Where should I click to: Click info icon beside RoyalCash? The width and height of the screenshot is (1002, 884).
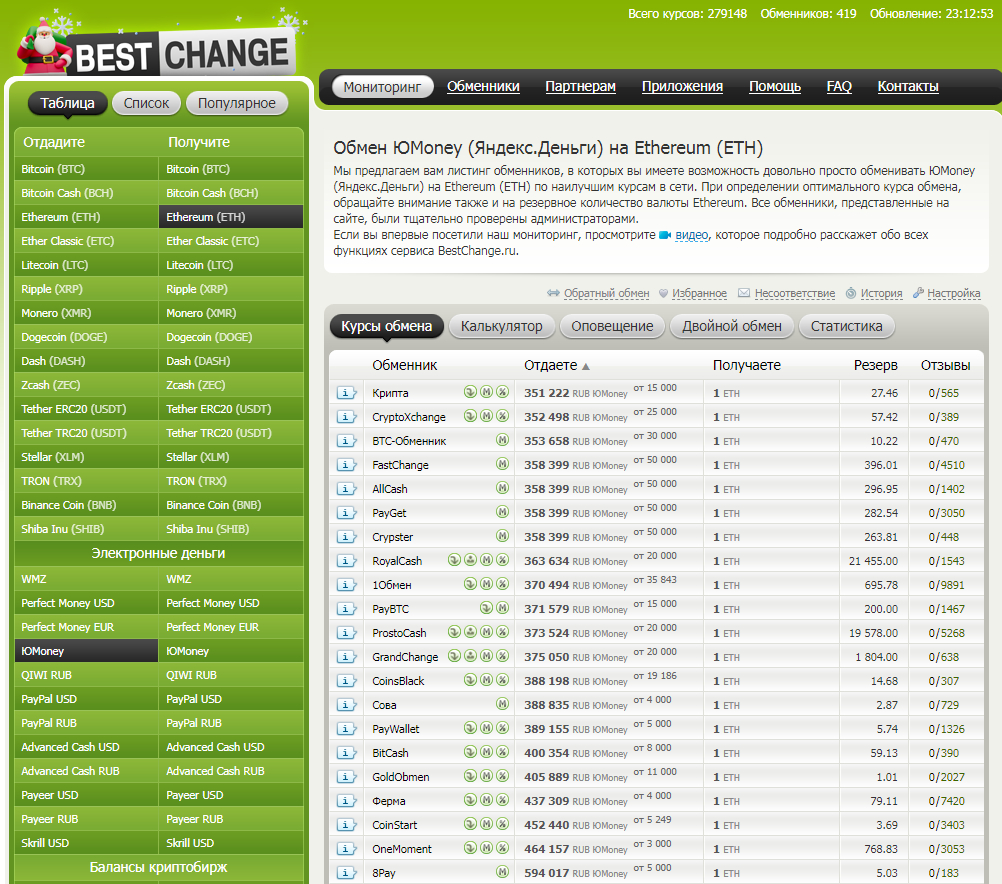346,561
